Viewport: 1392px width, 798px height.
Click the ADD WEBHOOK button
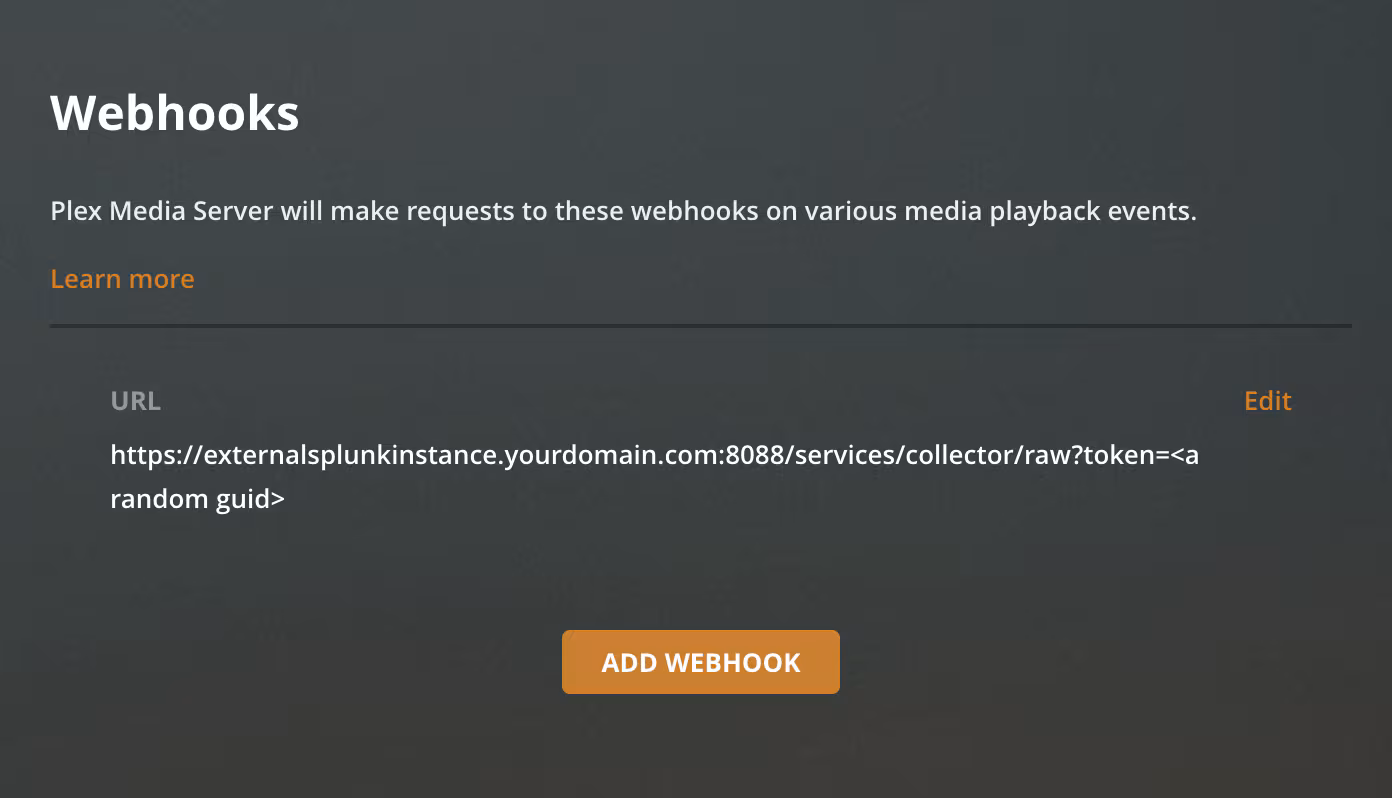click(x=700, y=662)
